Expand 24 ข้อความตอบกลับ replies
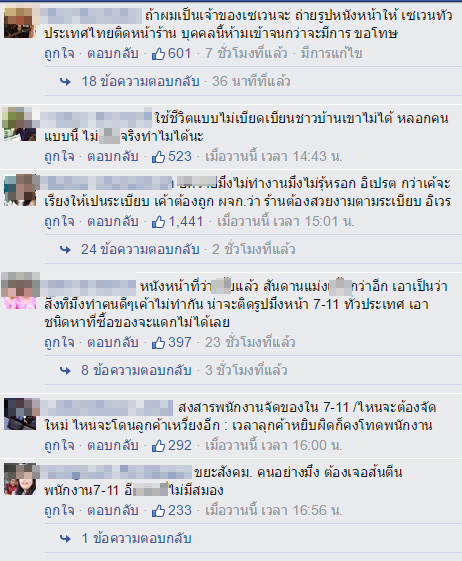The image size is (462, 561). coord(140,249)
